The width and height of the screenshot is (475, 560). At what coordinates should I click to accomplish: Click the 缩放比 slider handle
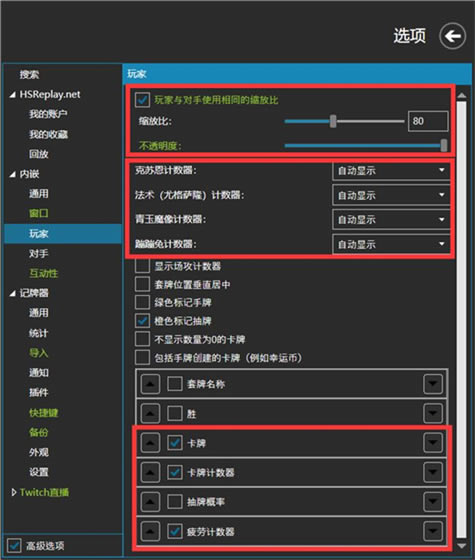(x=333, y=121)
